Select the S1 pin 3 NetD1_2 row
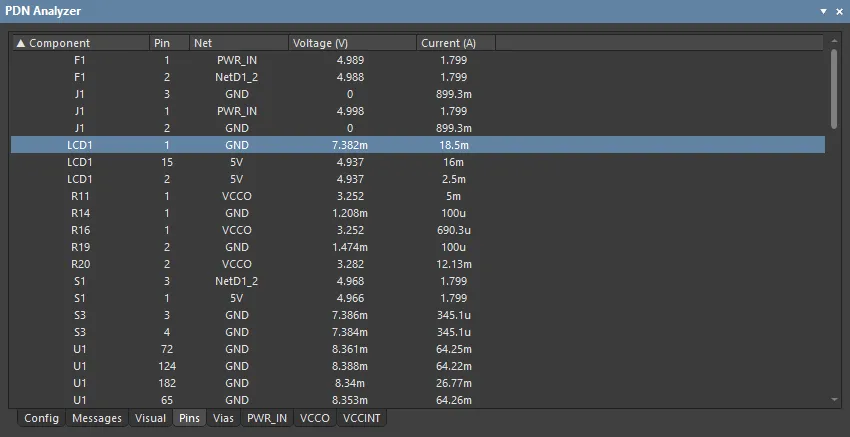 tap(418, 281)
